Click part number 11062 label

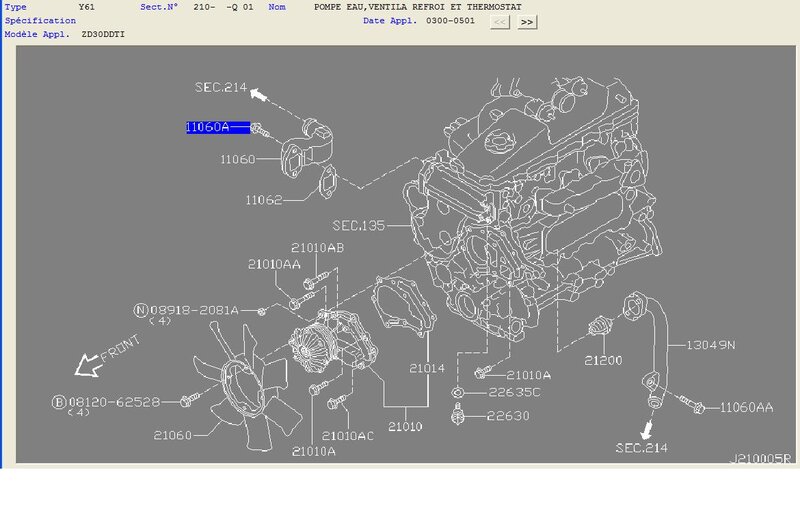(266, 200)
